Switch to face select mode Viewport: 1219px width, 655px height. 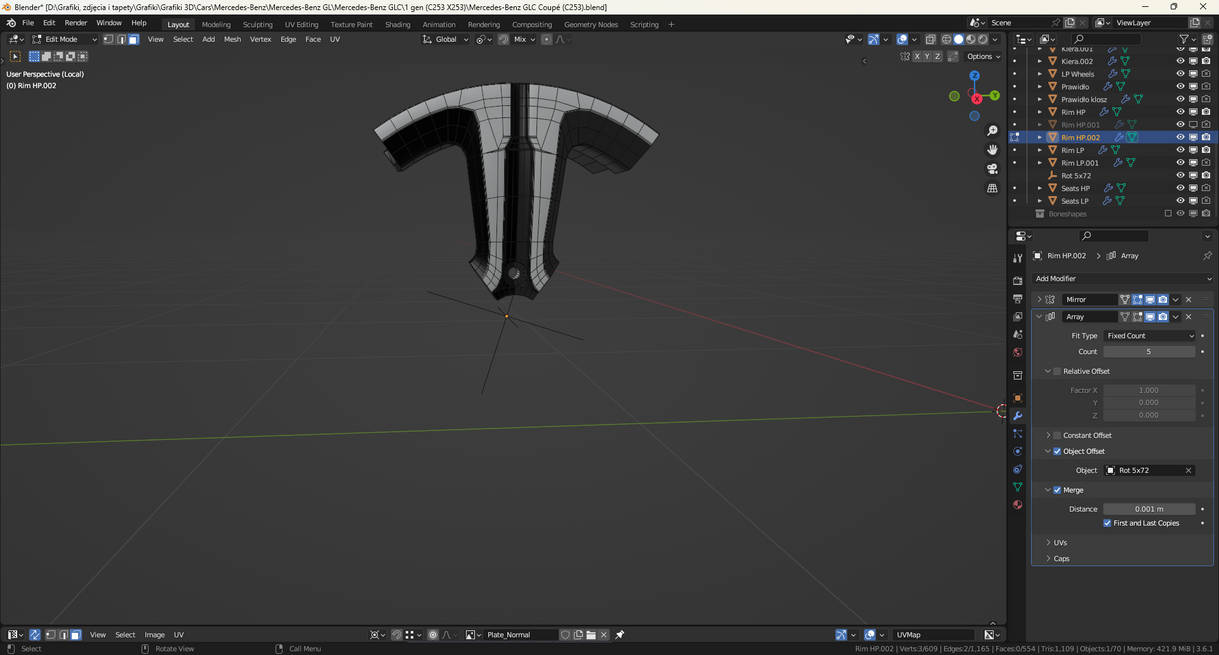133,40
